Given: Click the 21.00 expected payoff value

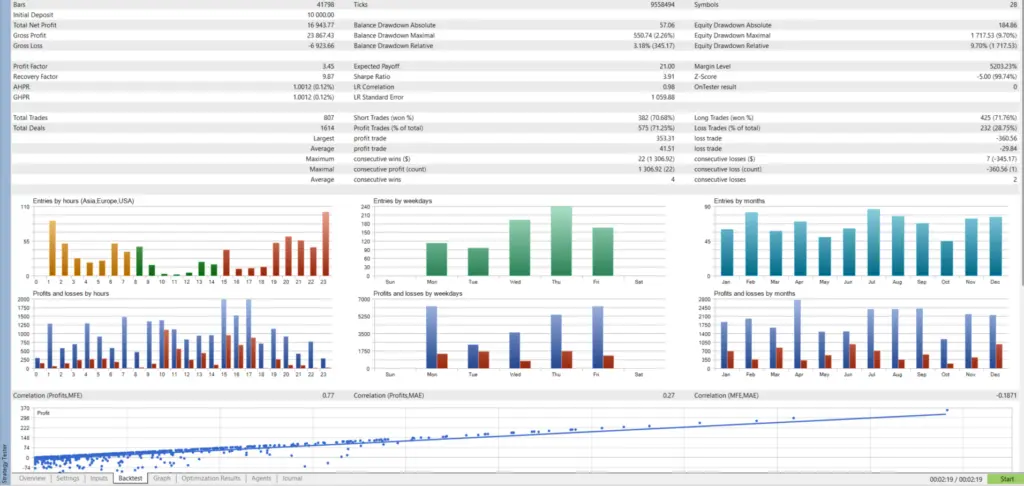Looking at the screenshot, I should (x=667, y=66).
